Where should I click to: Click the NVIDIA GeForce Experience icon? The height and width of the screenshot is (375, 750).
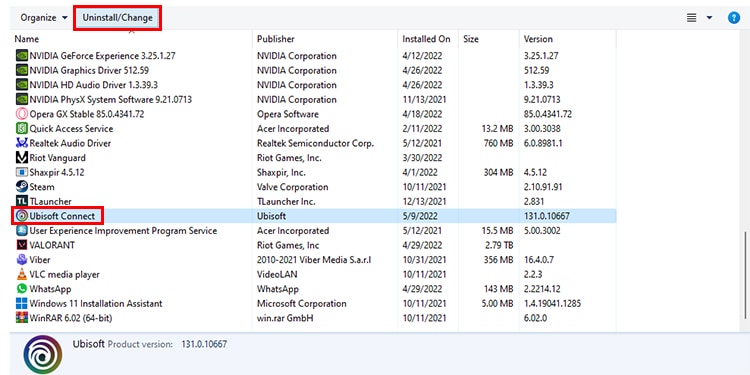pos(22,55)
